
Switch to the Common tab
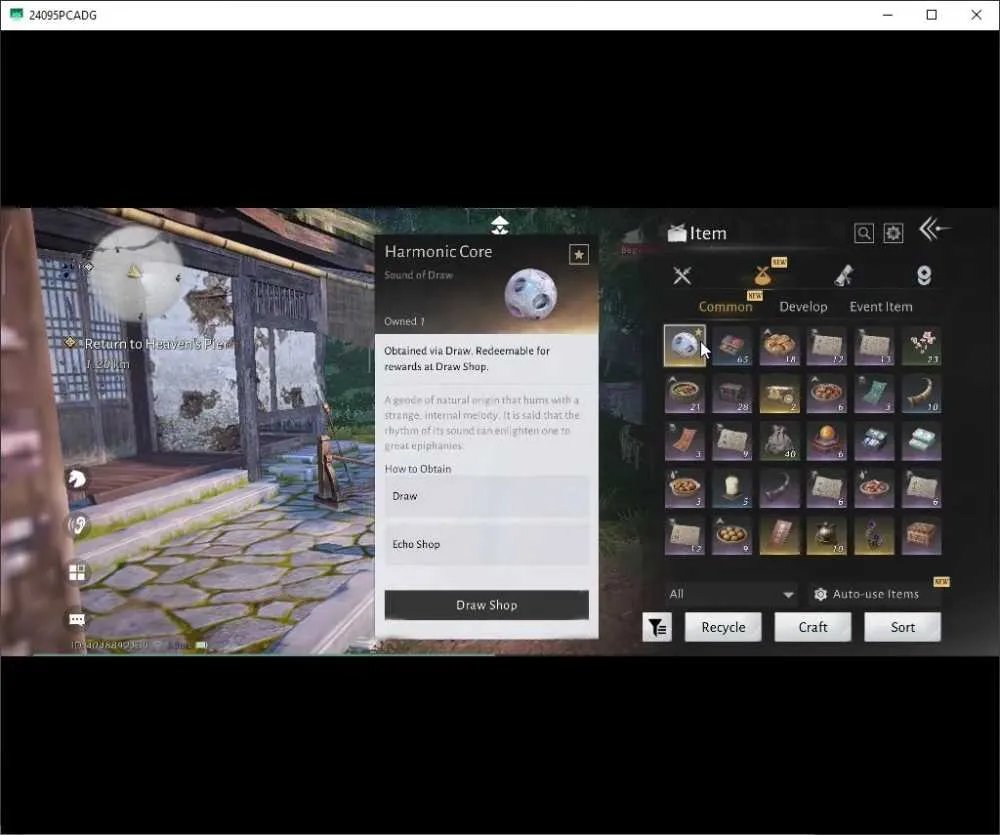pyautogui.click(x=725, y=307)
